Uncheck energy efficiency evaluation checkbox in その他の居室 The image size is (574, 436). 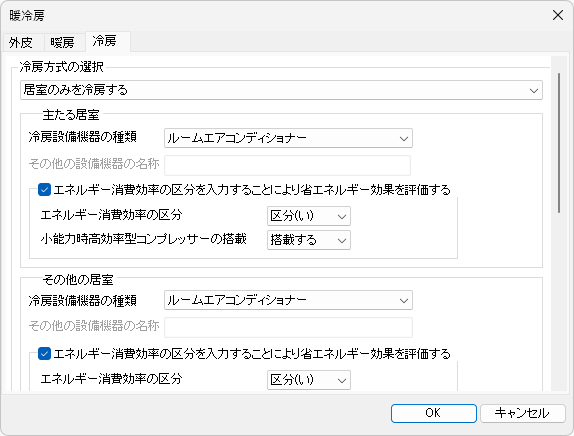[x=44, y=354]
